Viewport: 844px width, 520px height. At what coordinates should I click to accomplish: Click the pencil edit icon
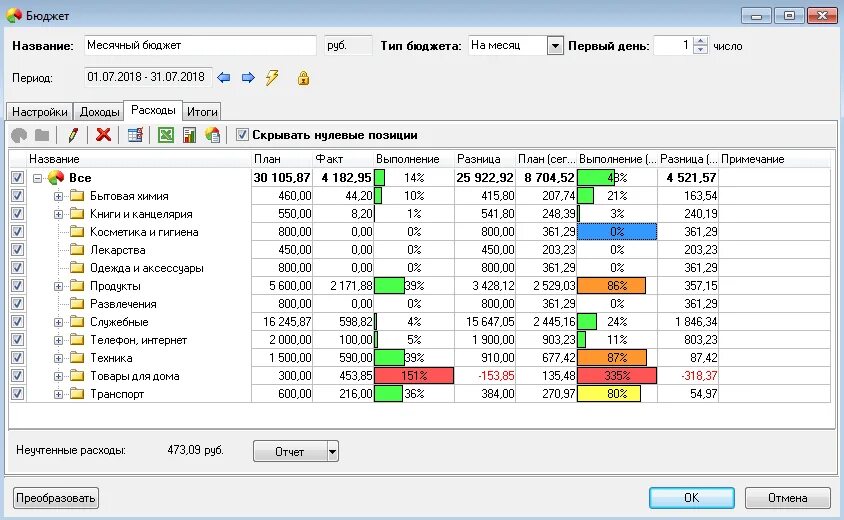click(x=73, y=135)
